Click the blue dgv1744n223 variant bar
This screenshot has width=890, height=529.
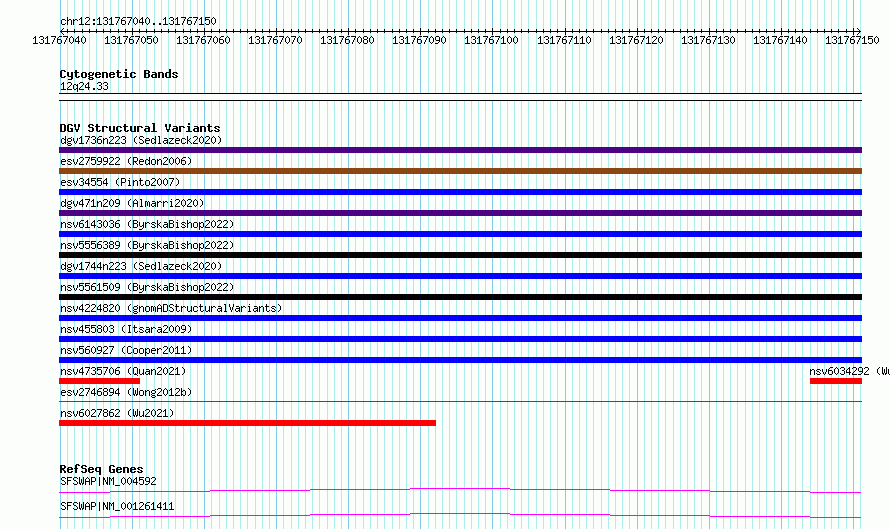[460, 276]
